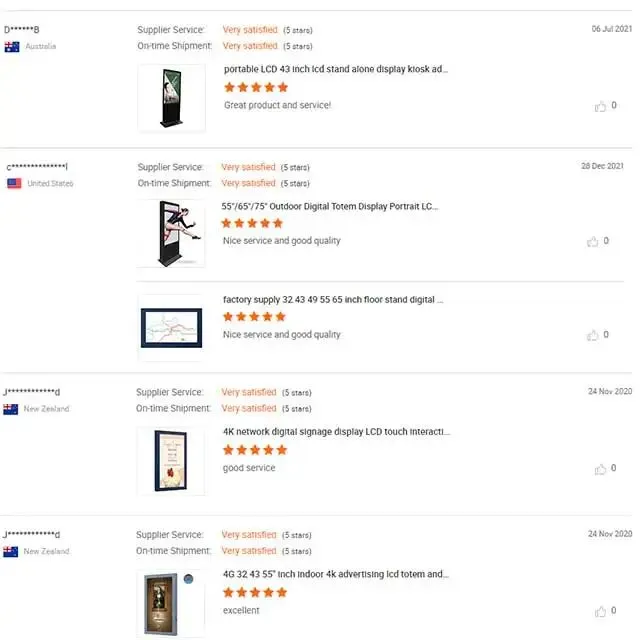Like the "good service" review
Viewport: 640px width, 640px height.
tap(600, 468)
